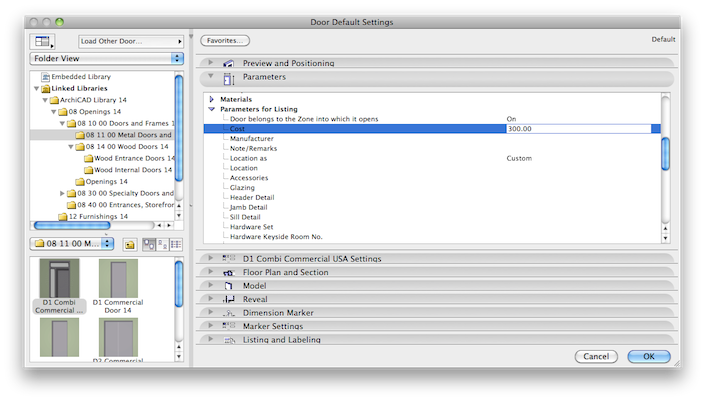Open the Folder View dropdown

107,58
